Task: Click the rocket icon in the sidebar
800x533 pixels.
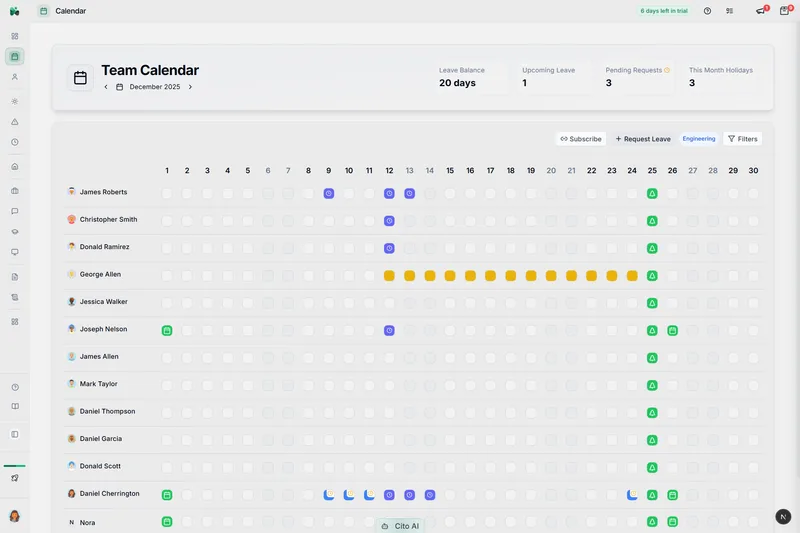Action: coord(15,478)
